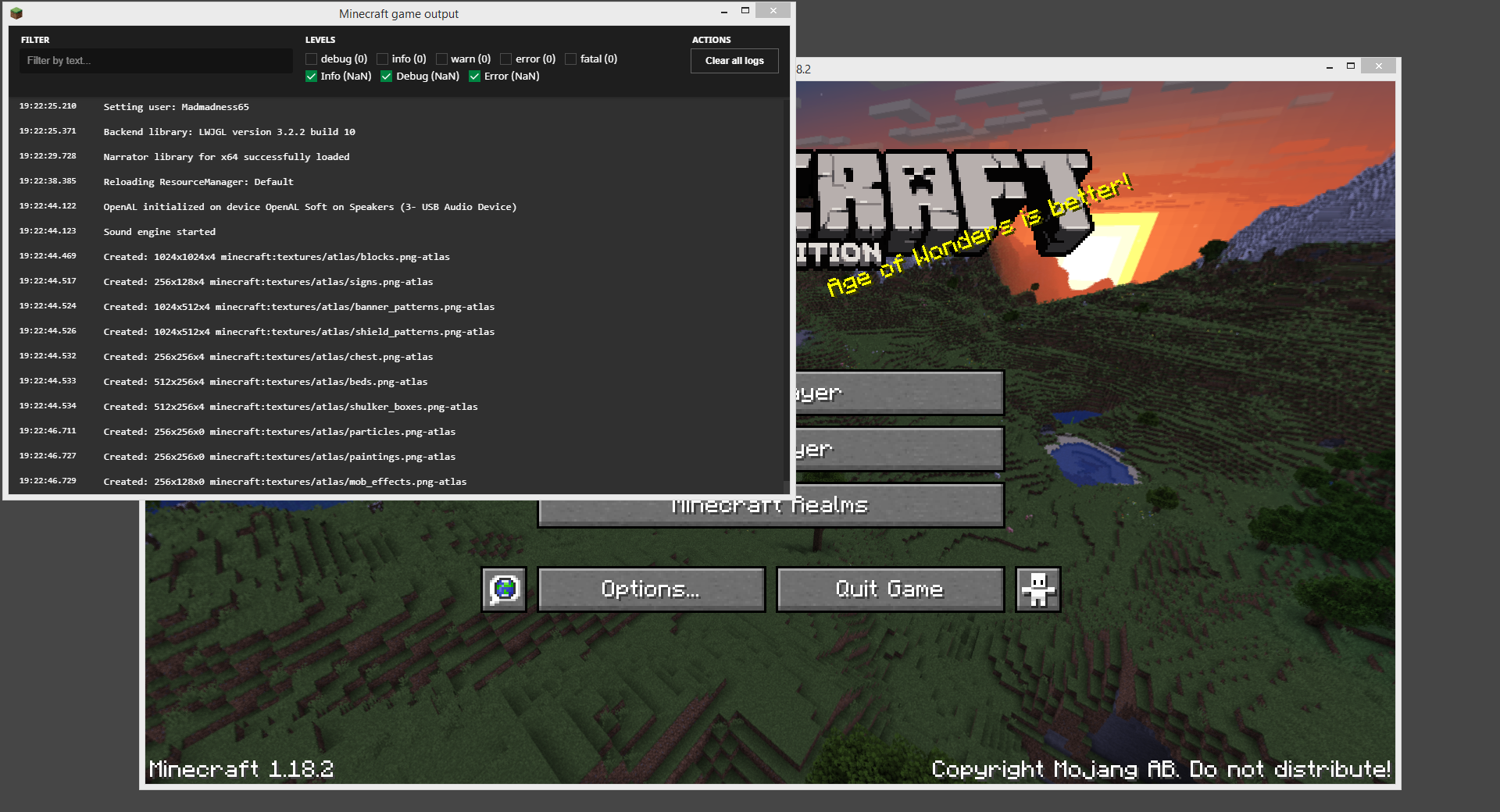Click the Singleplayer button partially visible
1500x812 pixels.
[899, 393]
